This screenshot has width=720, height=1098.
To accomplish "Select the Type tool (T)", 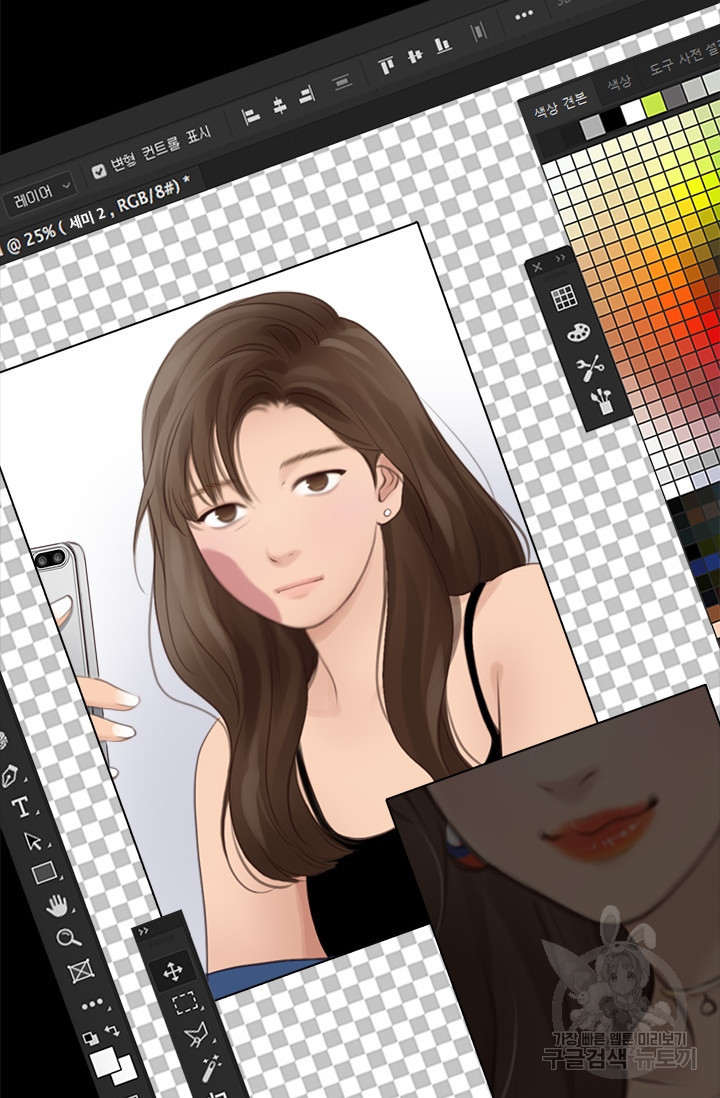I will click(21, 807).
